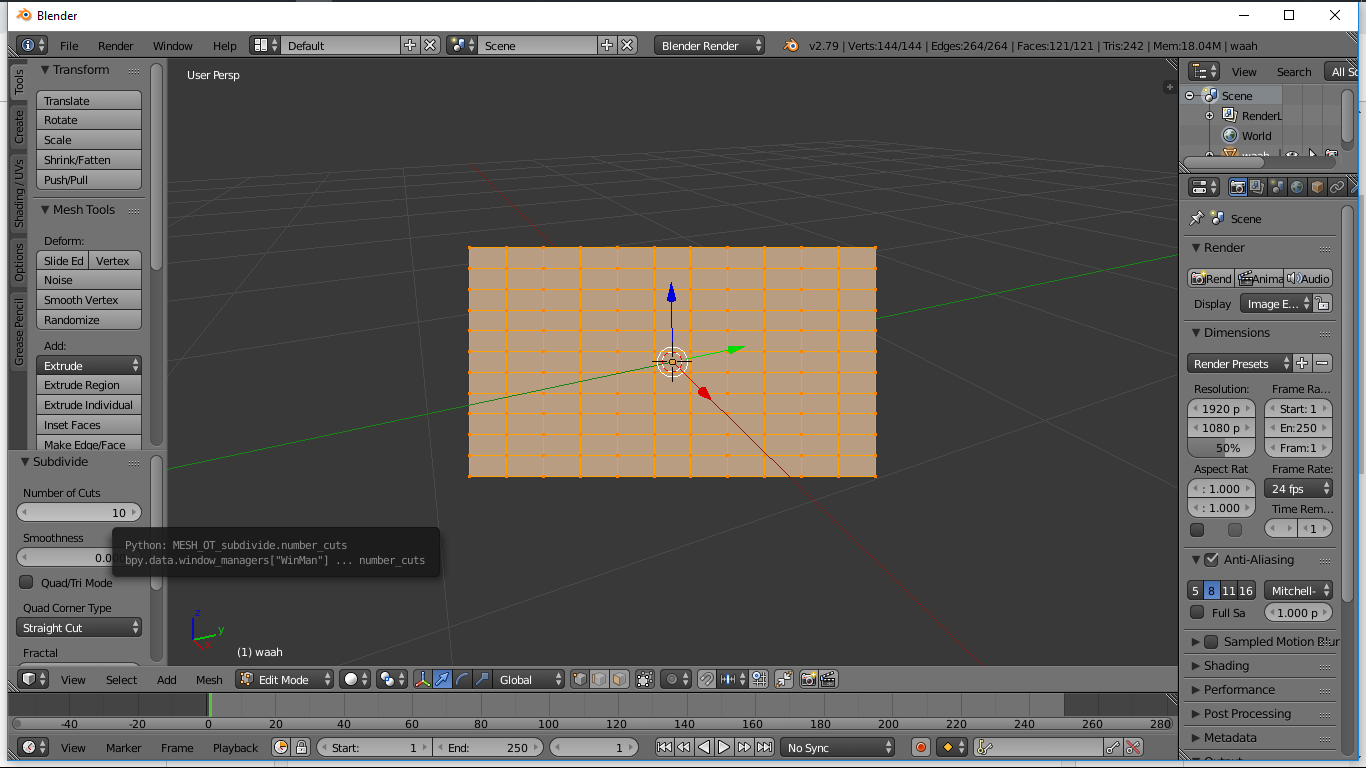Click the pin icon next to Scene

click(1196, 218)
